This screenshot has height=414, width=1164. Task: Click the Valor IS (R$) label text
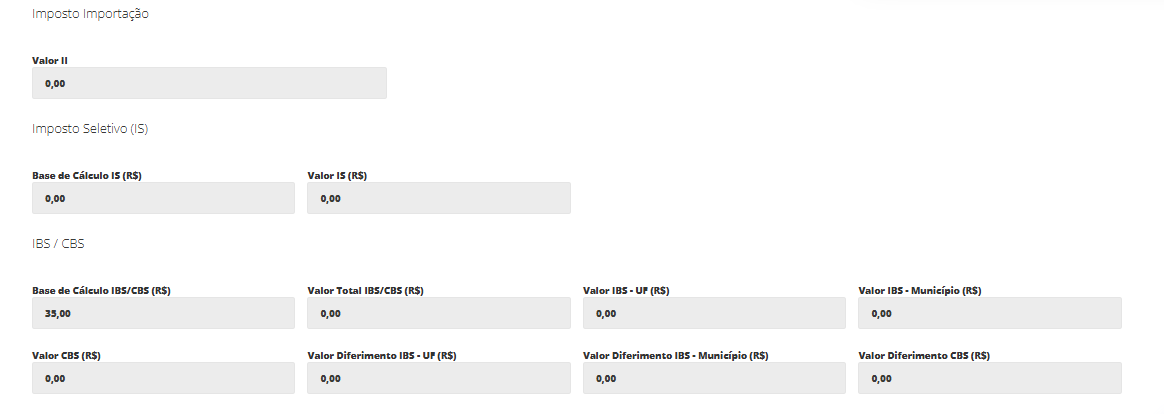coord(337,176)
